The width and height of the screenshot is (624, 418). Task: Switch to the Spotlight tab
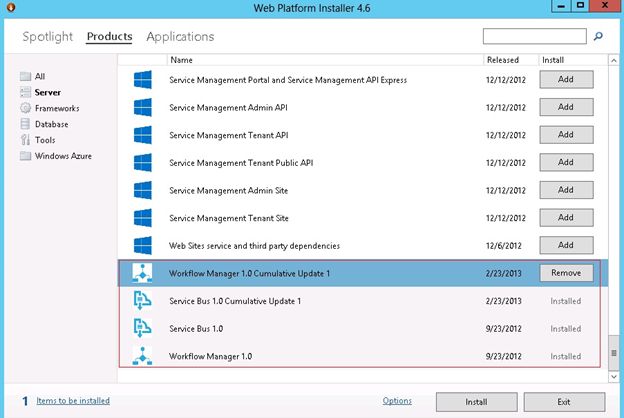pyautogui.click(x=48, y=37)
